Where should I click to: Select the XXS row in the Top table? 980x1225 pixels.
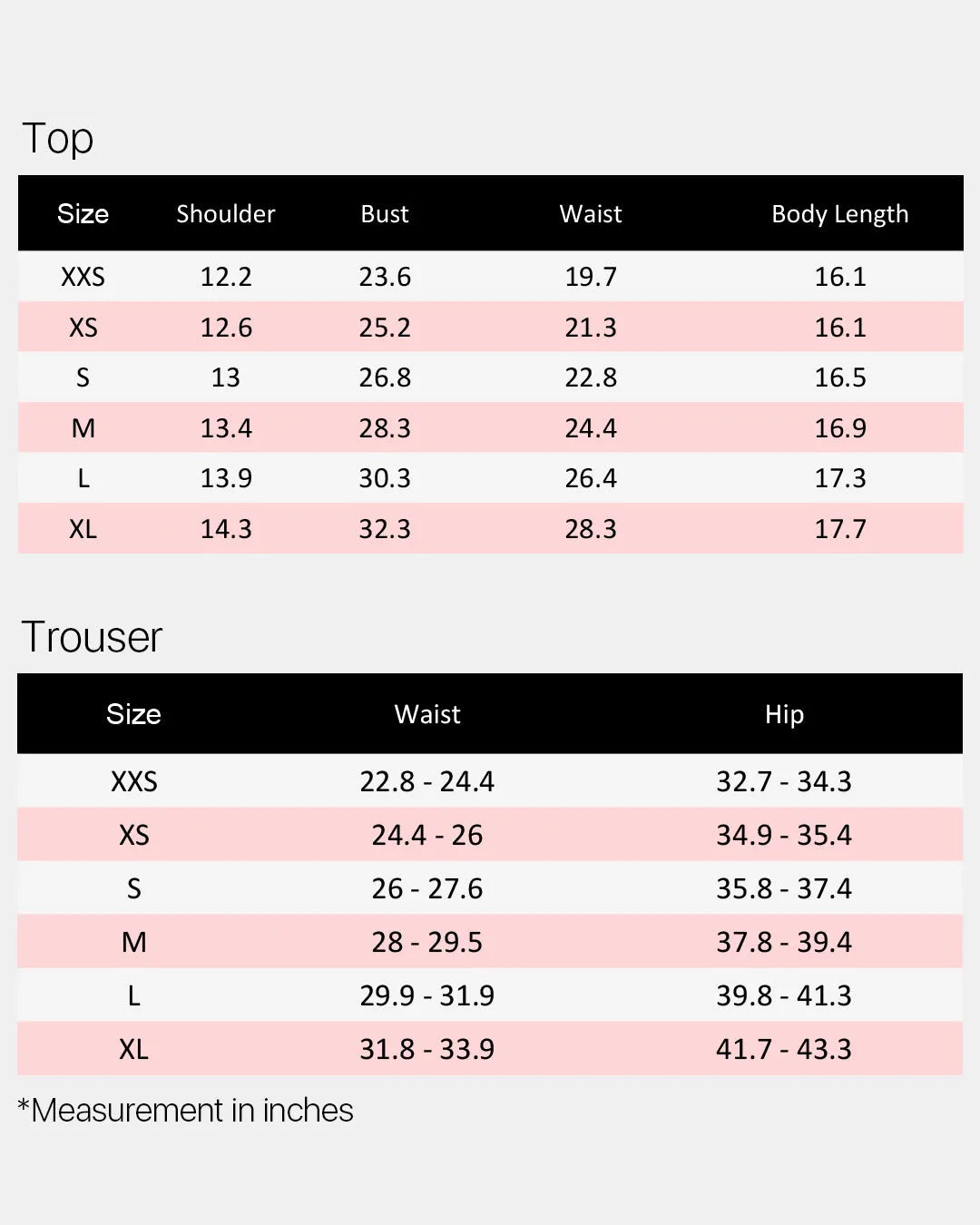(x=491, y=277)
